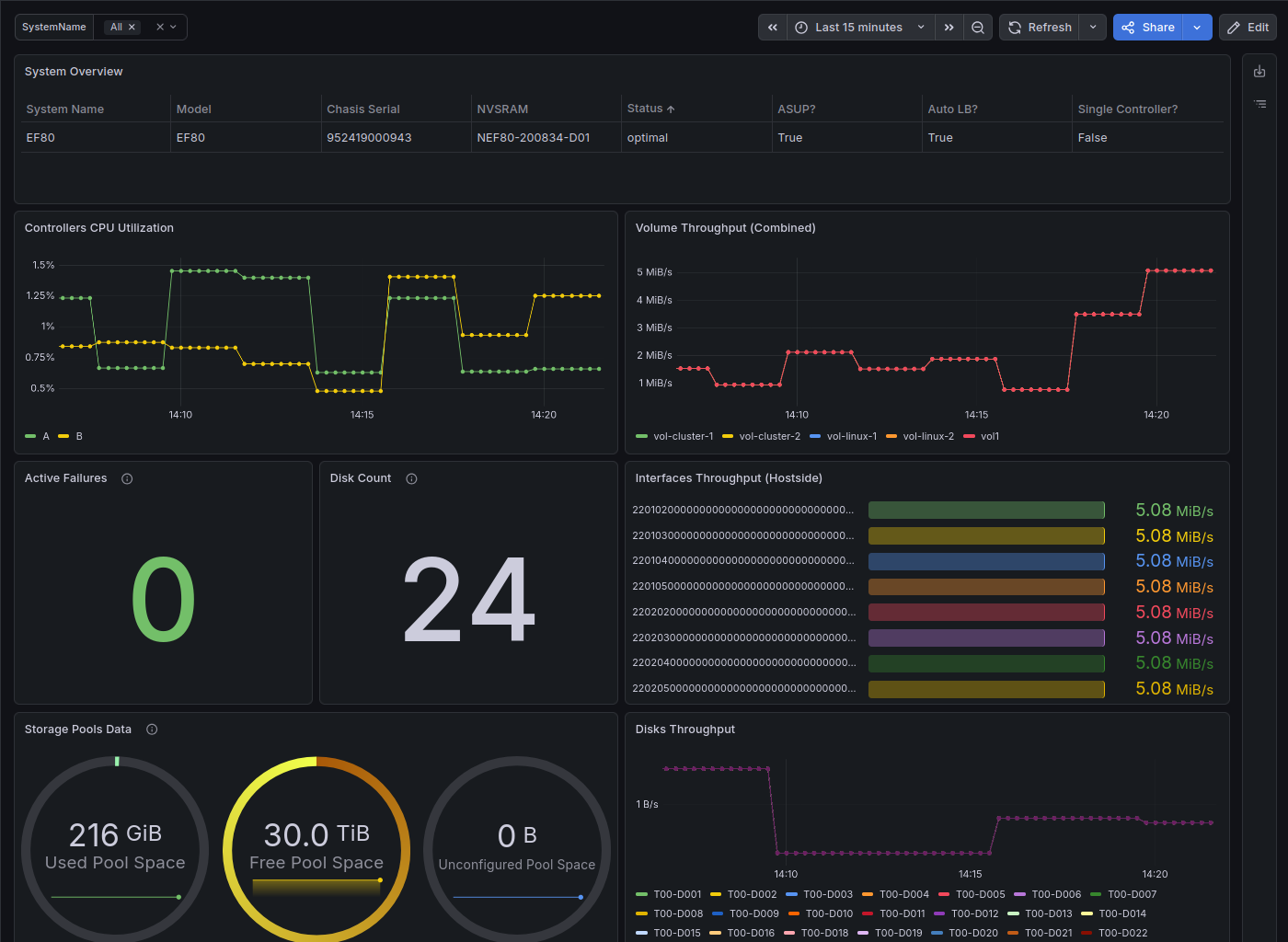Image resolution: width=1288 pixels, height=942 pixels.
Task: Select the serial cell 952419000943
Action: [396, 138]
